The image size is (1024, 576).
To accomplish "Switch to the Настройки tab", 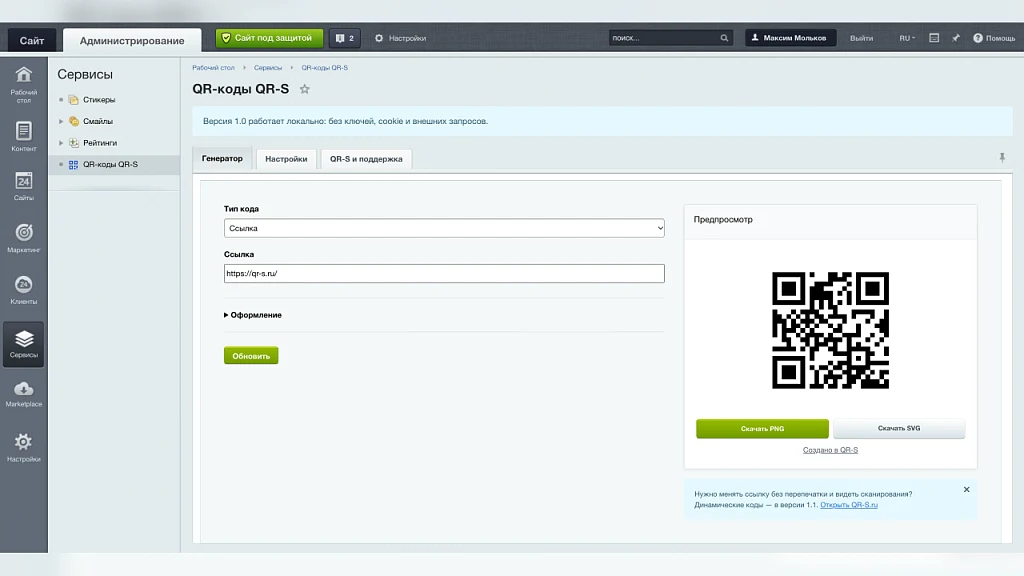I will tap(286, 159).
